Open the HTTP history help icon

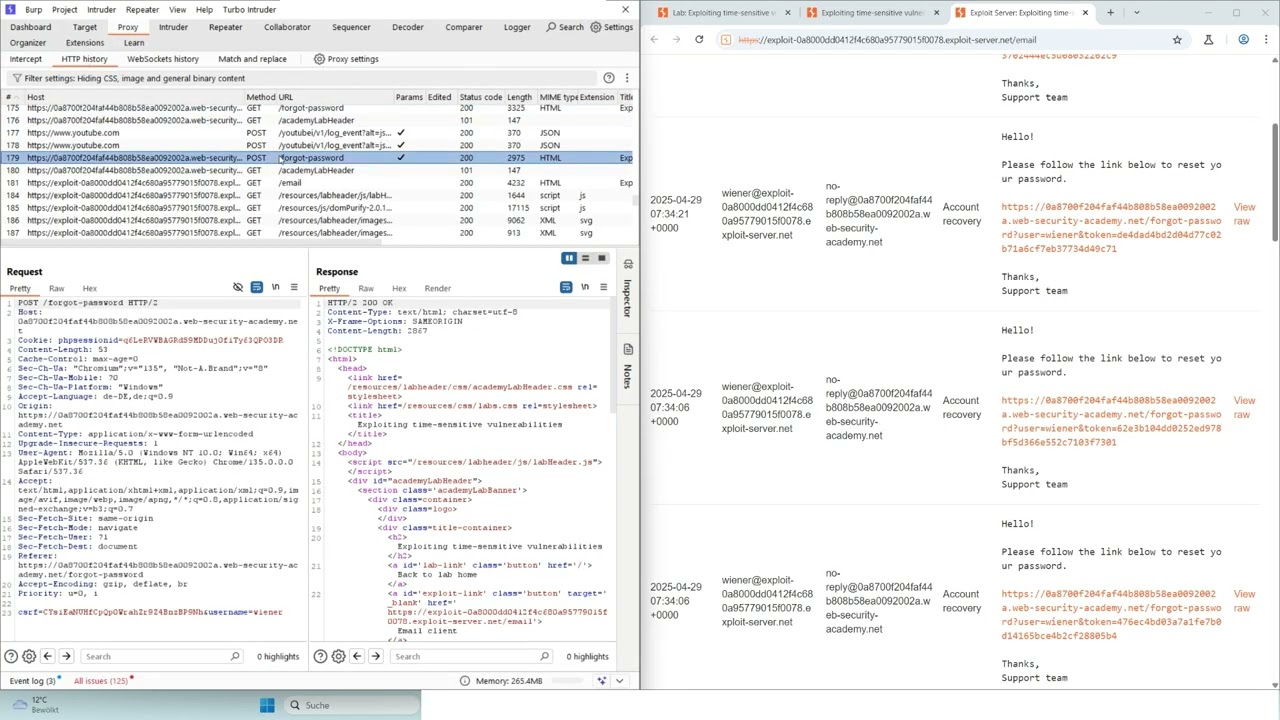(x=608, y=78)
